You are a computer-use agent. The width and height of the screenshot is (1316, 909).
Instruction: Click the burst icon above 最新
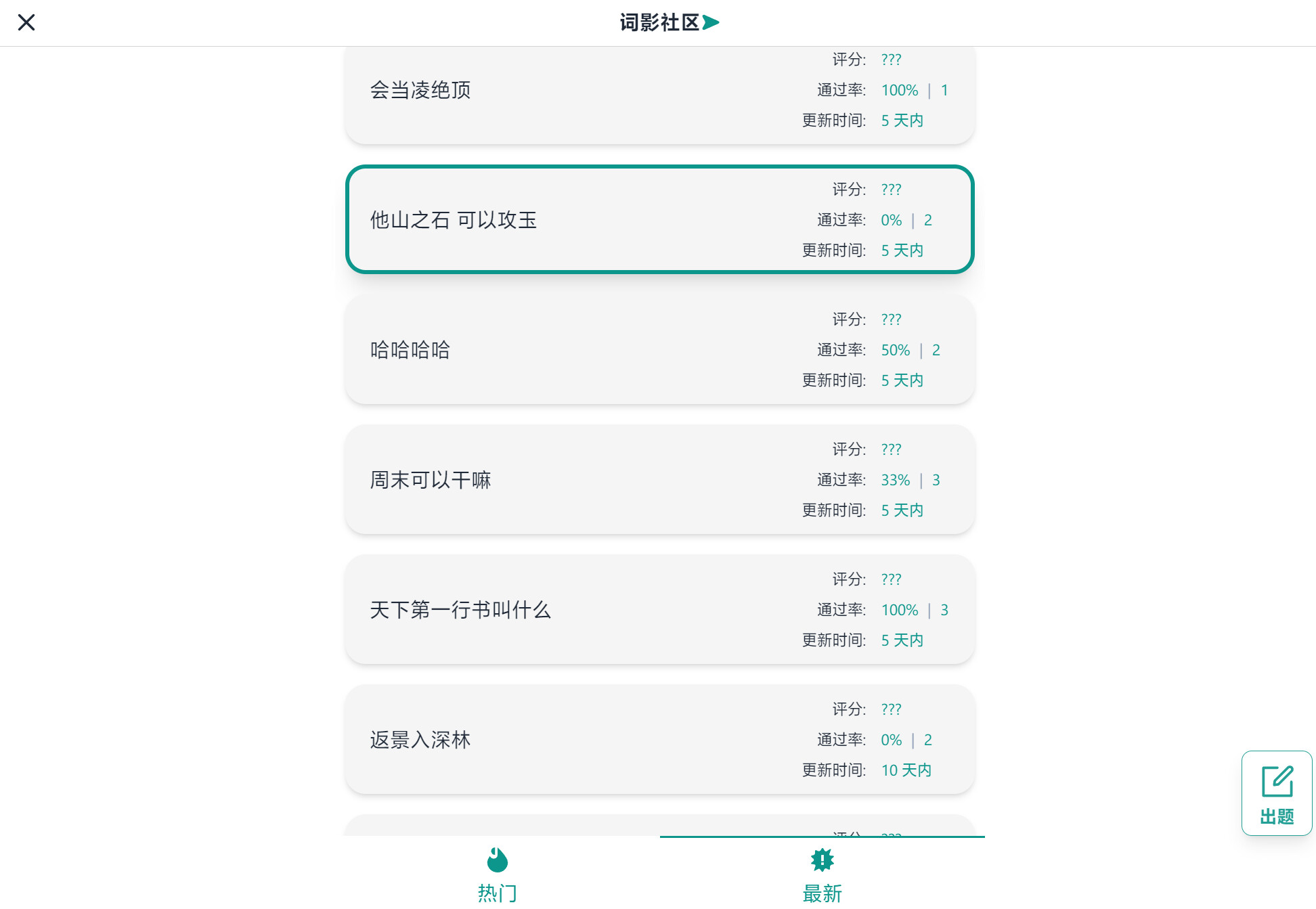pyautogui.click(x=822, y=860)
